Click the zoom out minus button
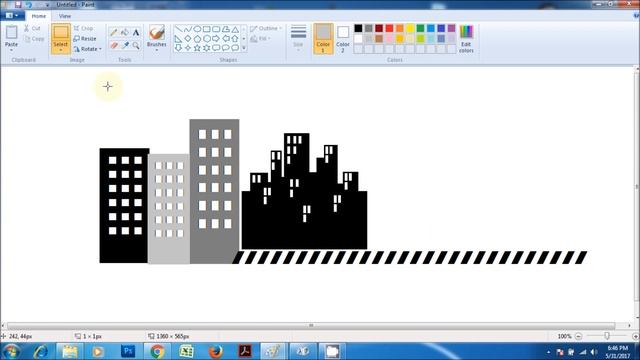Image resolution: width=640 pixels, height=360 pixels. point(578,336)
